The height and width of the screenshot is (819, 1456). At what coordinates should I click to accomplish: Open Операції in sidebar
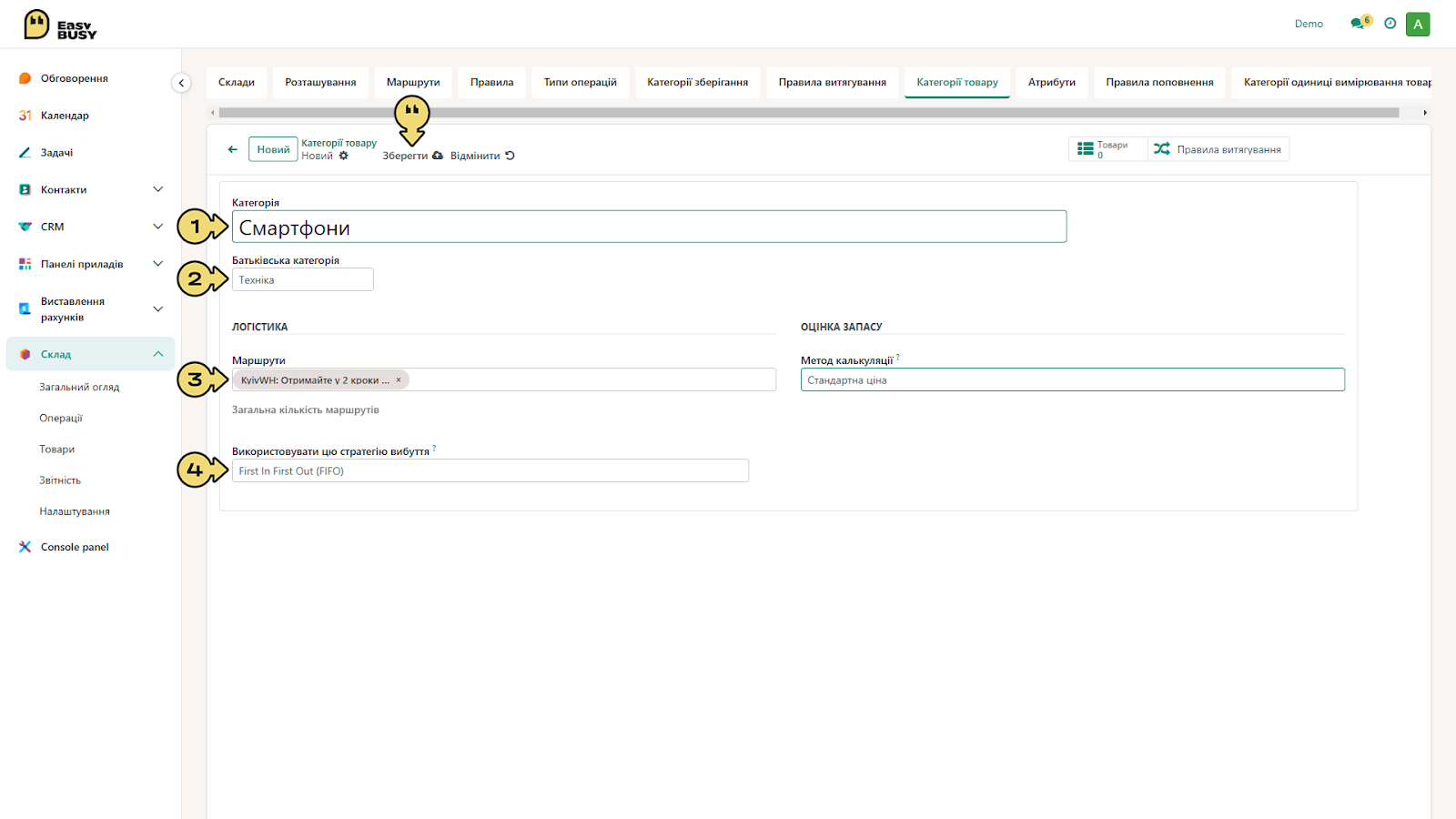61,418
